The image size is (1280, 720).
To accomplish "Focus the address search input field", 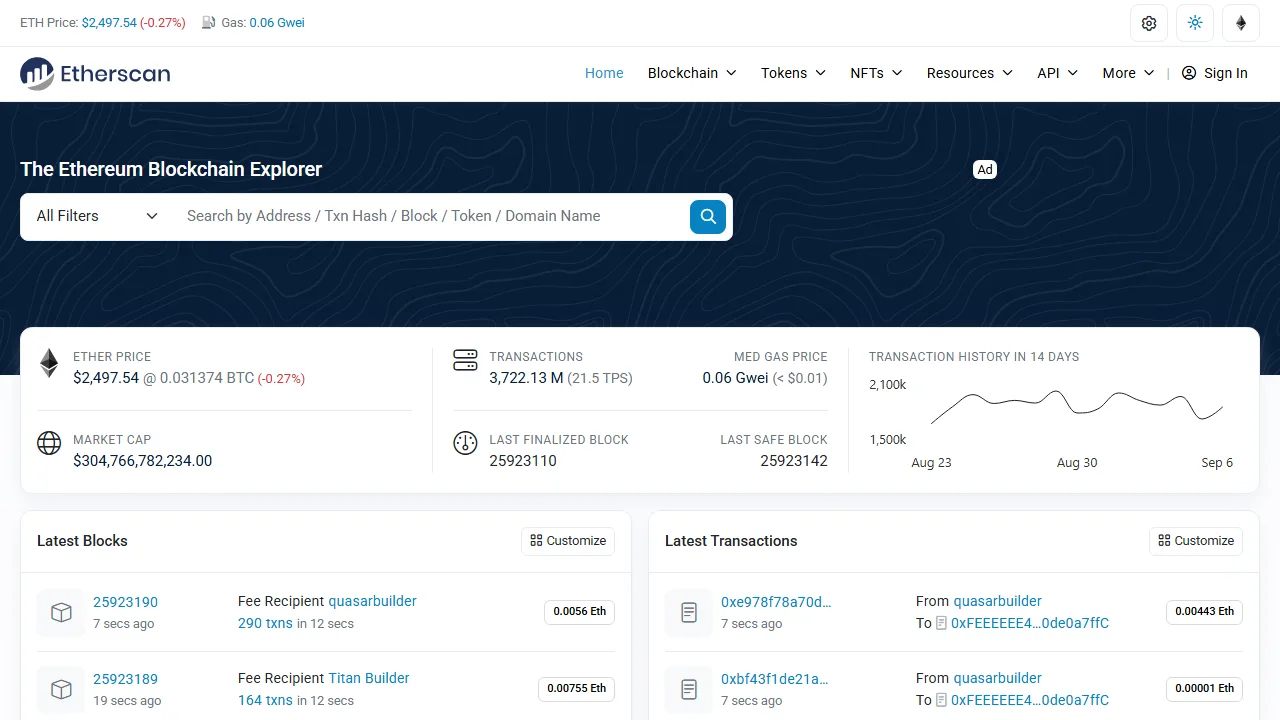I will click(430, 216).
